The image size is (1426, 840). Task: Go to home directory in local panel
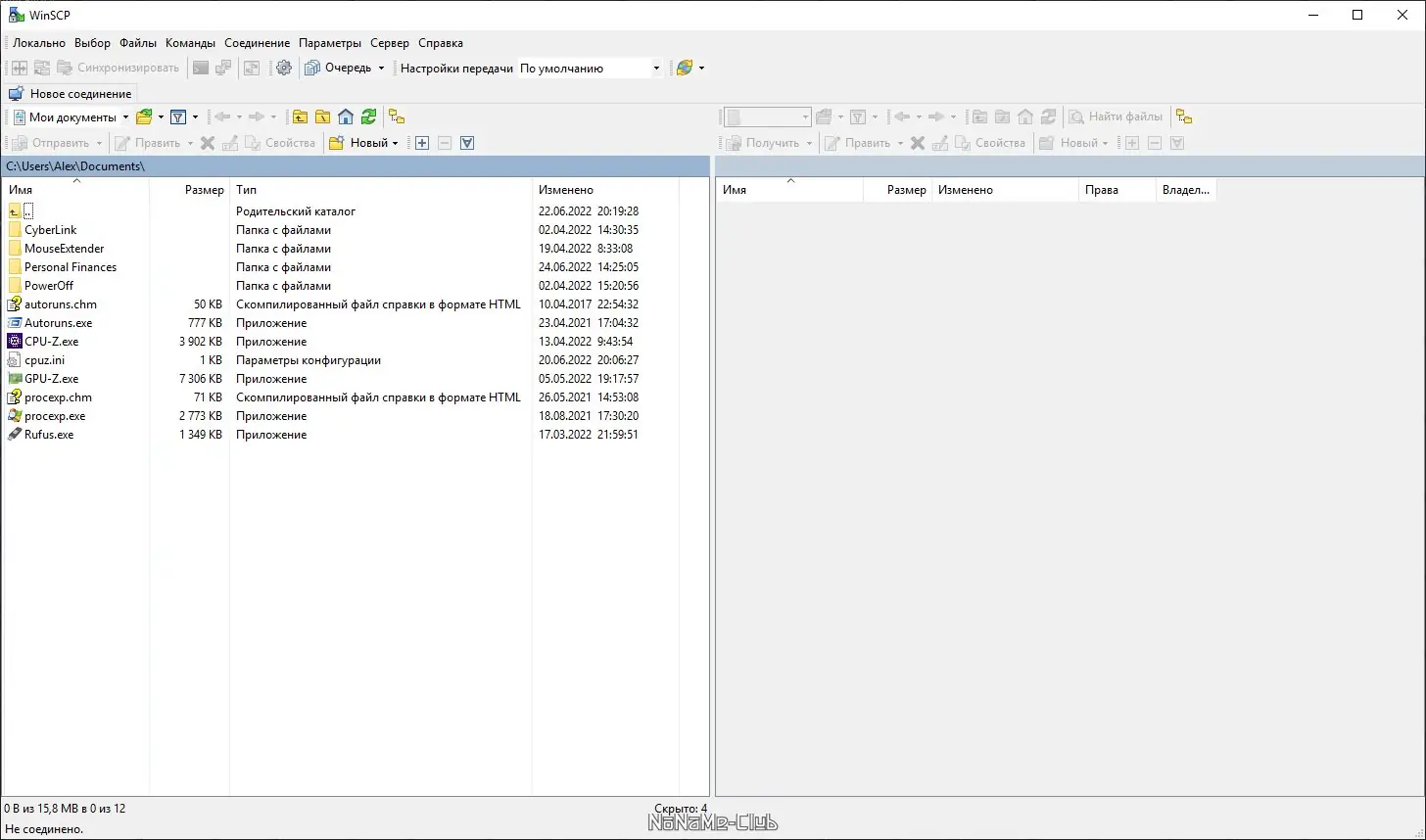click(346, 117)
